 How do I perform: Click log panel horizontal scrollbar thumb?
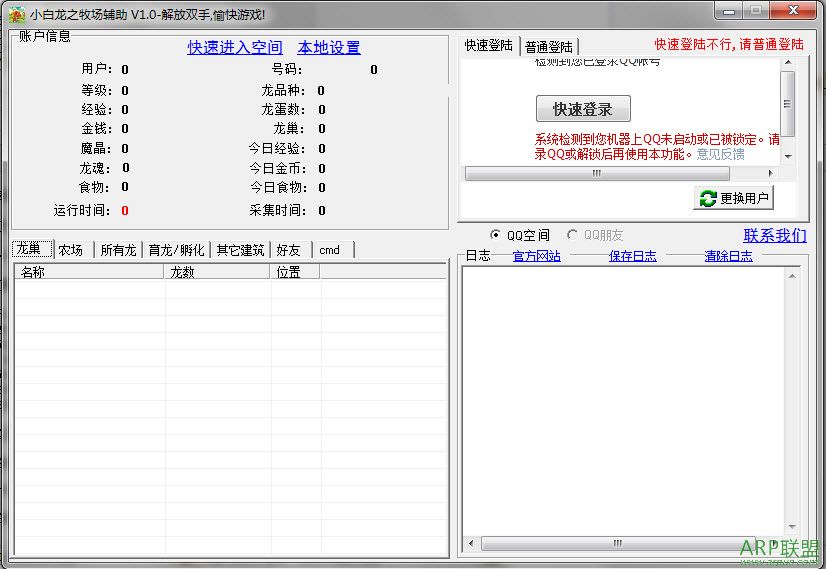pyautogui.click(x=617, y=543)
